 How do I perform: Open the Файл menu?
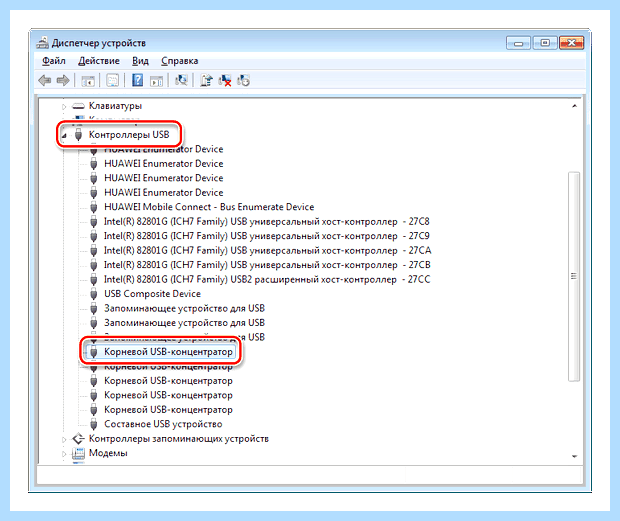pyautogui.click(x=54, y=61)
